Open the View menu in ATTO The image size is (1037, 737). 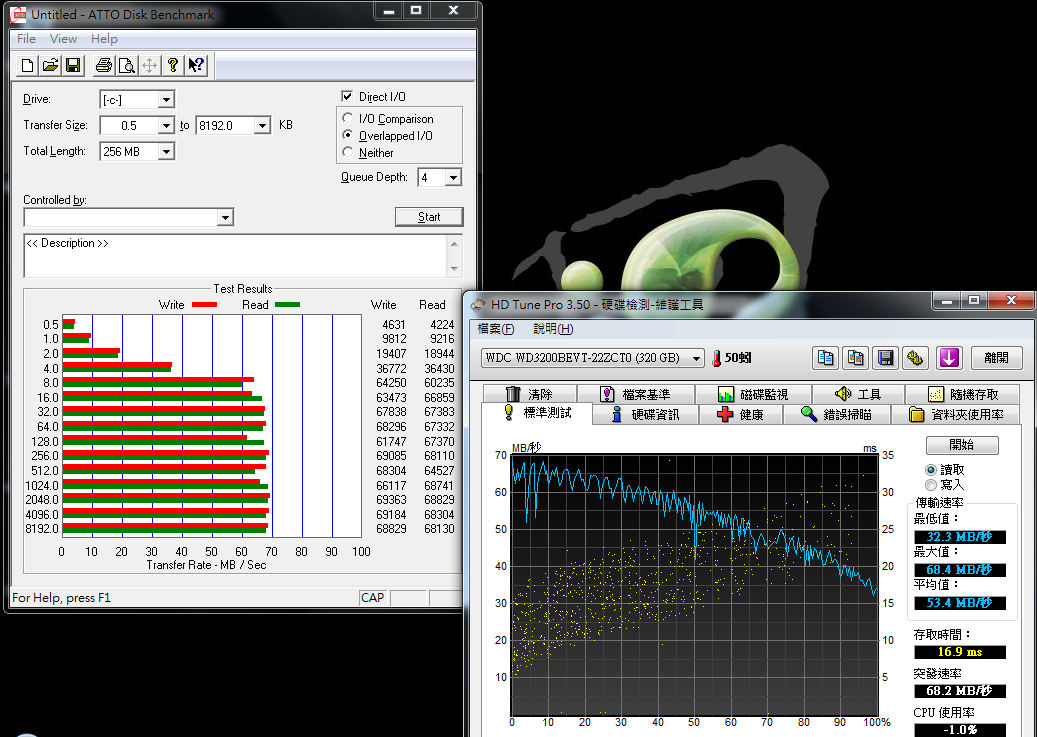click(x=63, y=39)
